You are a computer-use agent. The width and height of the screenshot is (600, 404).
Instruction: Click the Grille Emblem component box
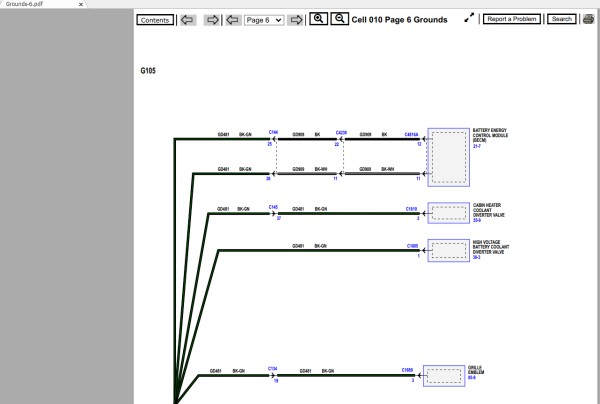point(444,376)
